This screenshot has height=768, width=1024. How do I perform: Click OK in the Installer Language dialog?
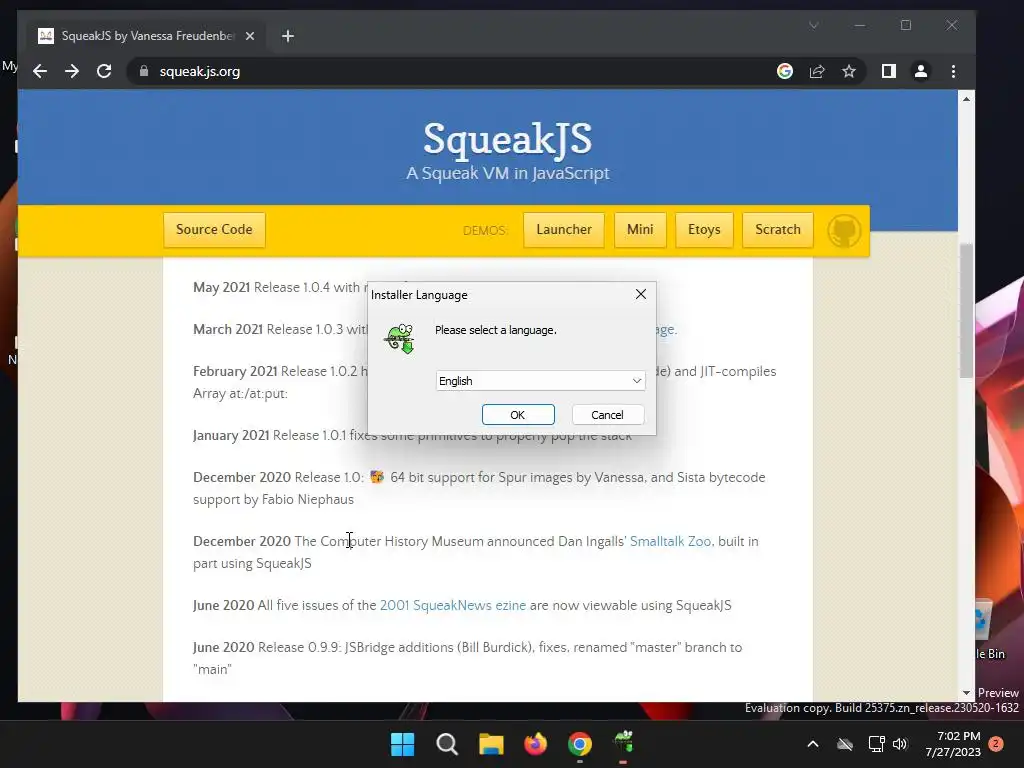(518, 415)
